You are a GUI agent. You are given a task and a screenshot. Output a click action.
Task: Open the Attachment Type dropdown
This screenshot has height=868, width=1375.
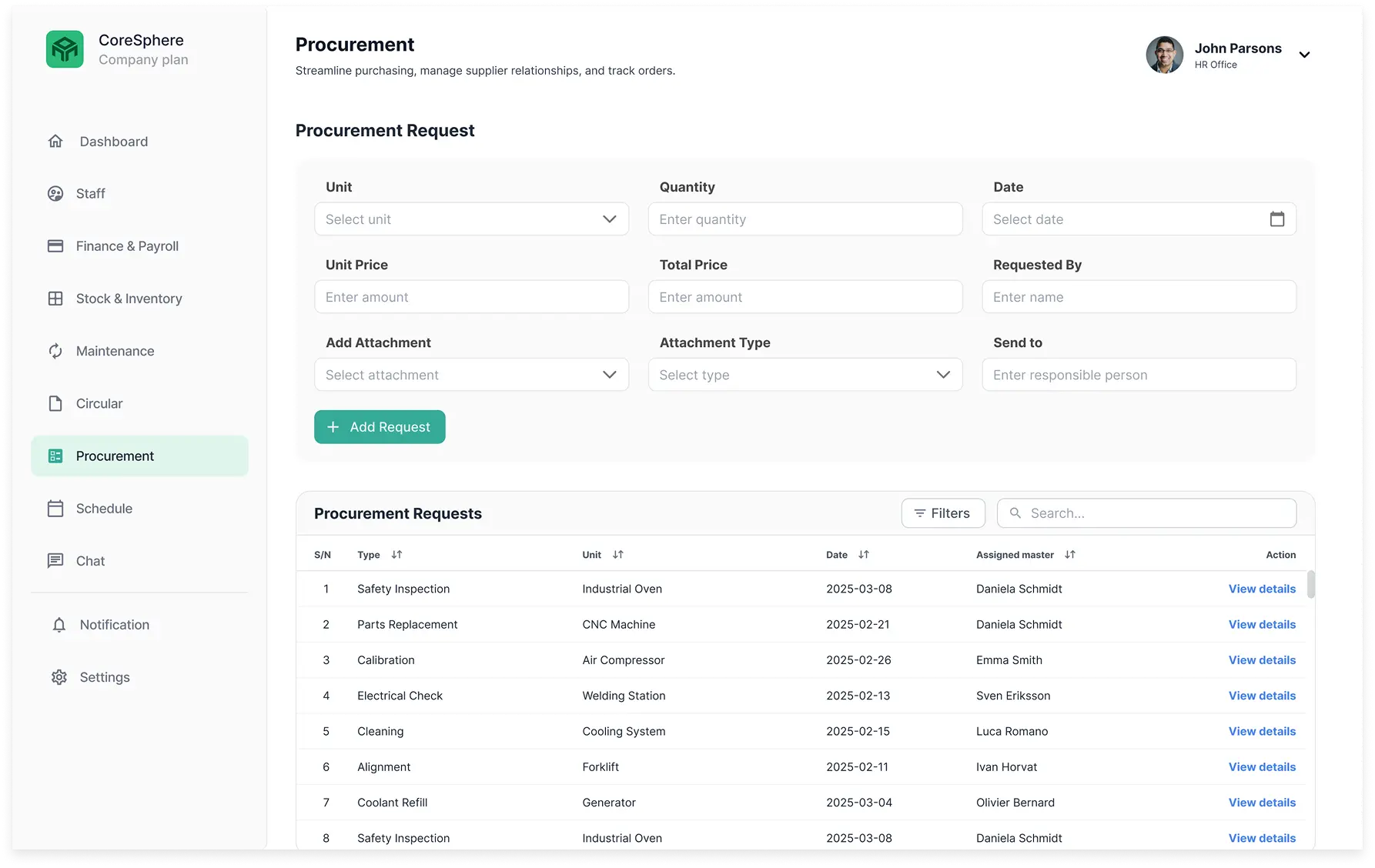click(x=805, y=375)
